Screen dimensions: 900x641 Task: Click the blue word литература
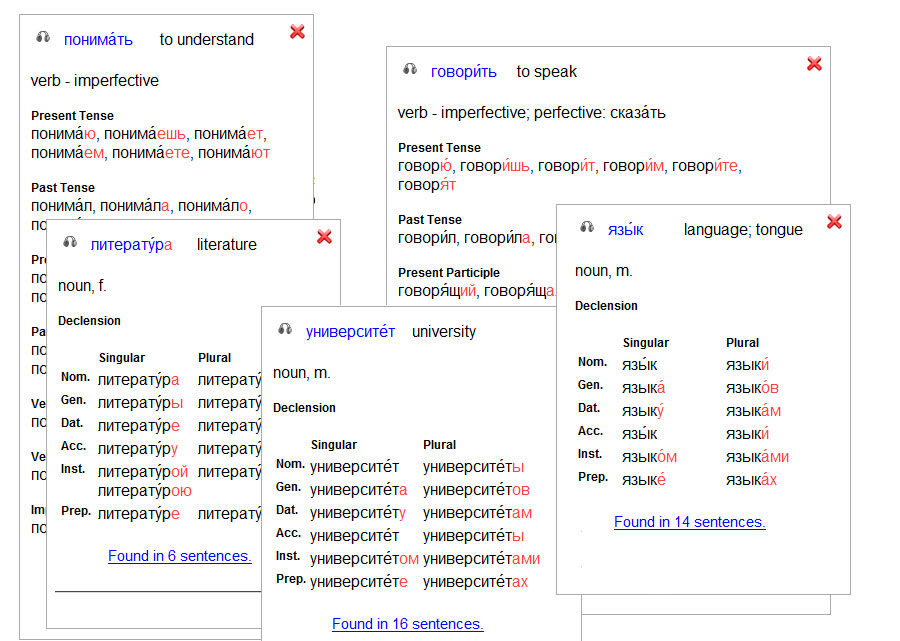131,245
